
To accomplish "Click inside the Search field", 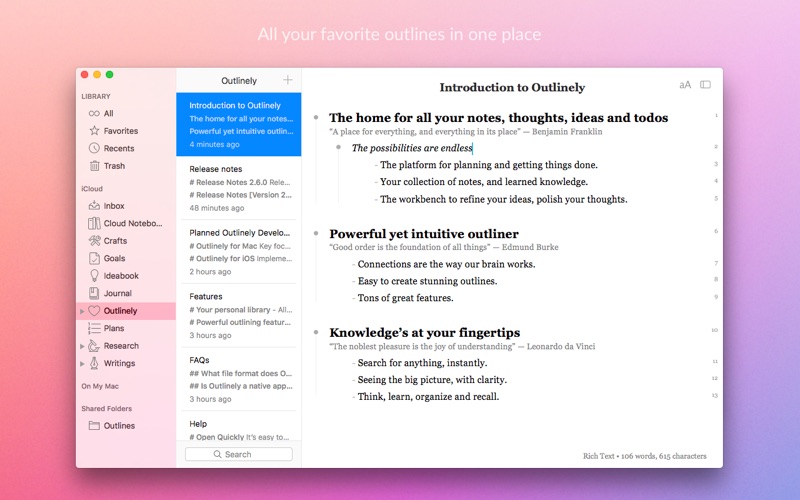I will [239, 454].
